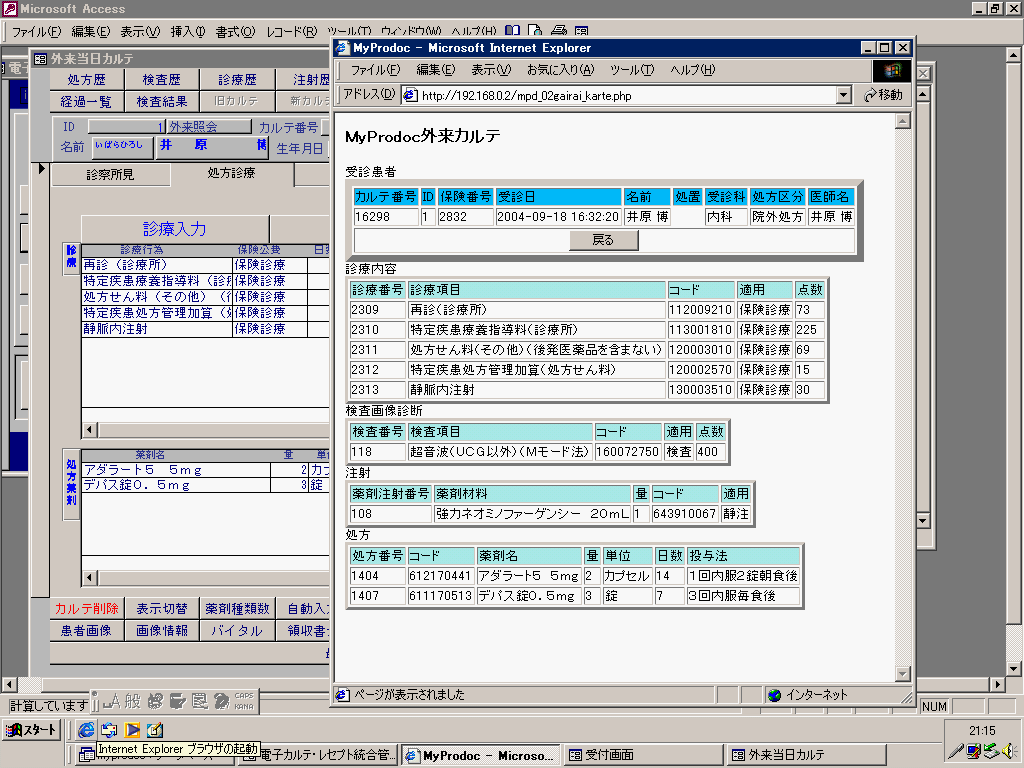Click the 処方歴 button
This screenshot has width=1024, height=768.
[86, 80]
